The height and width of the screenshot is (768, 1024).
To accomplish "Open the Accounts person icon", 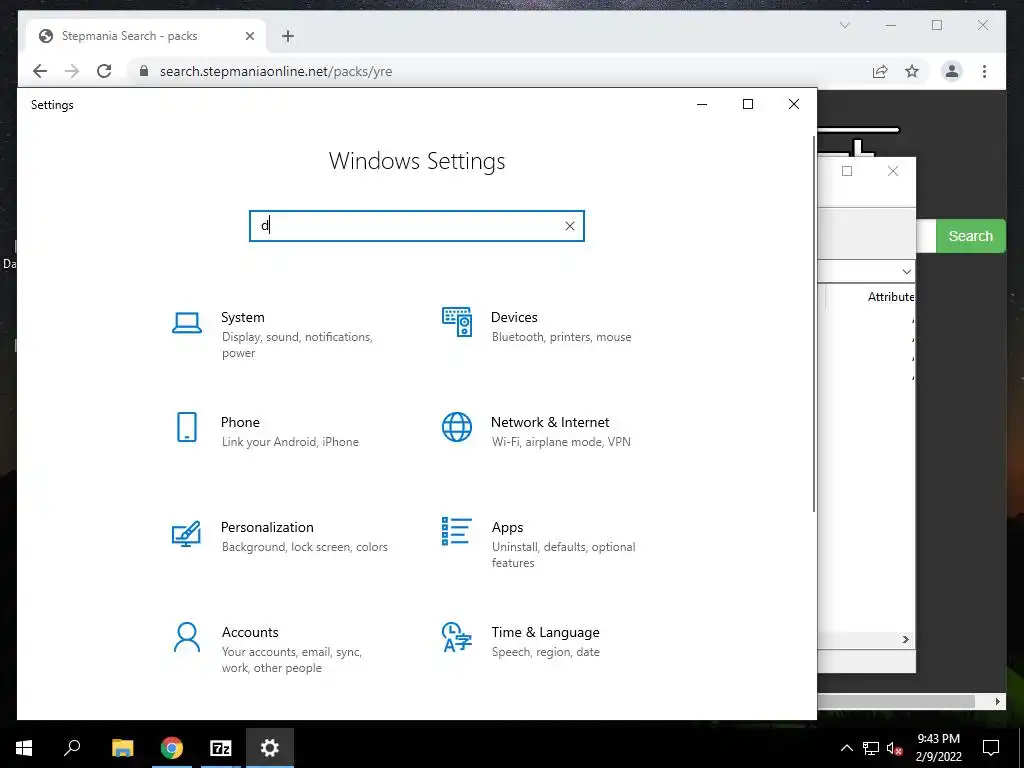I will click(187, 637).
